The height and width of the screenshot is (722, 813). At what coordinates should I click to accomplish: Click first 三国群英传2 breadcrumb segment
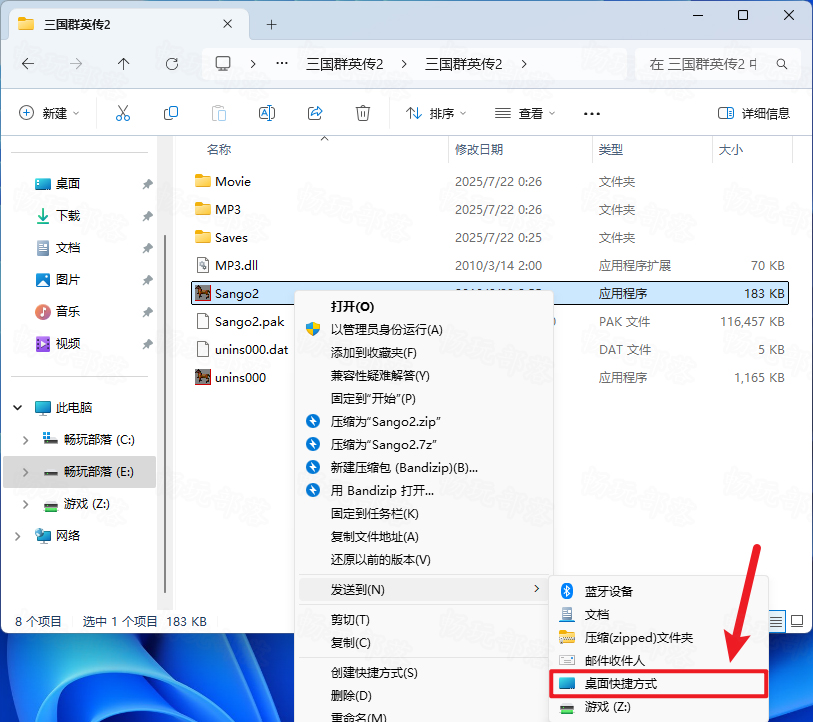(x=344, y=64)
